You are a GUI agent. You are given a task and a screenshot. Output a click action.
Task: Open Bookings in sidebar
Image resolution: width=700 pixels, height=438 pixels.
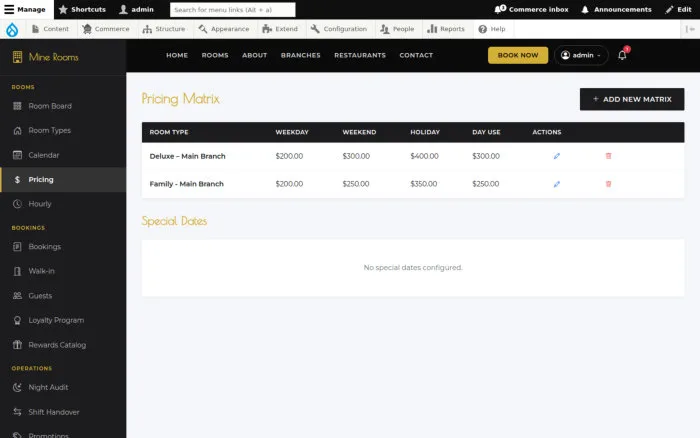click(x=63, y=246)
